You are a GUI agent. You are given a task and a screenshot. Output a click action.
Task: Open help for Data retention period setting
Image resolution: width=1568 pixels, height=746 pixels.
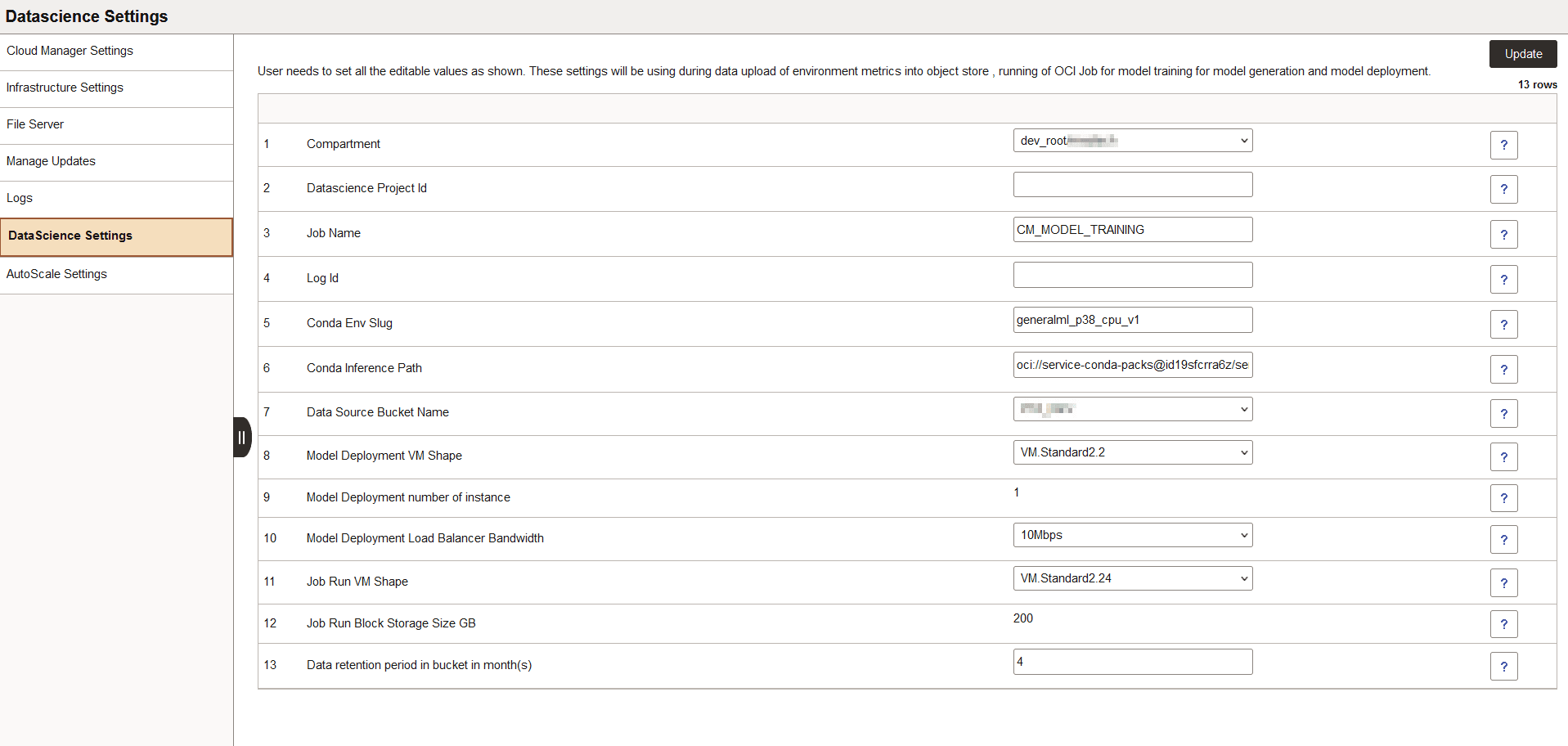pos(1504,666)
